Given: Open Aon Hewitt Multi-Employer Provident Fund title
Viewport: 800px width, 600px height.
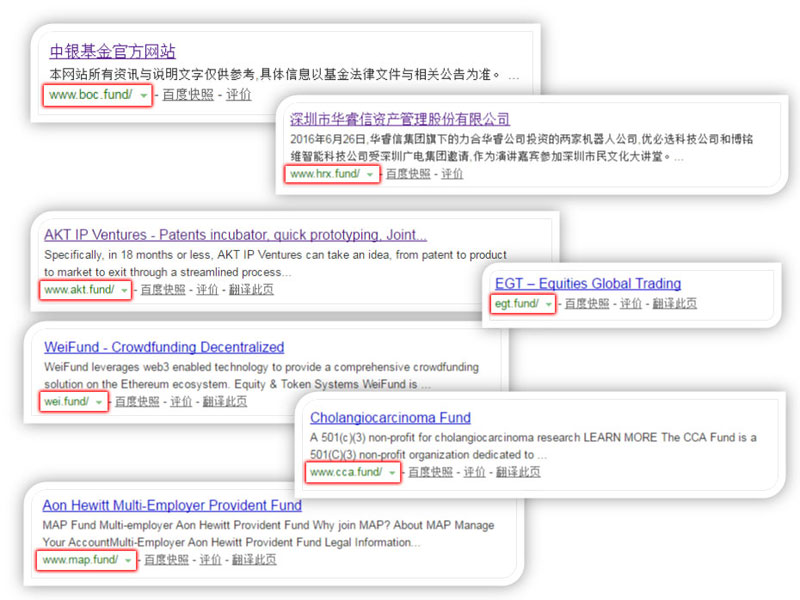Looking at the screenshot, I should coord(172,505).
